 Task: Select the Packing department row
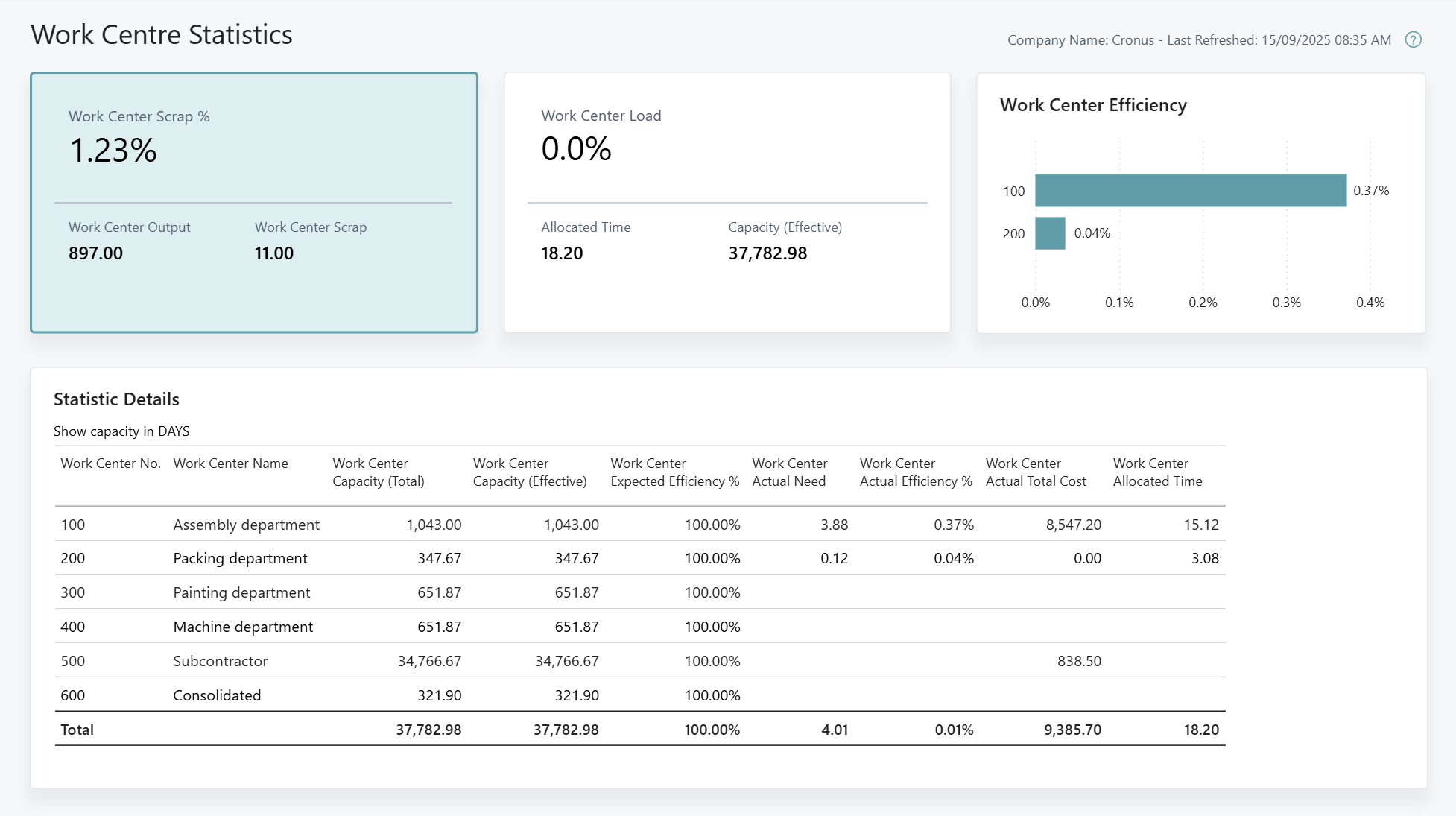(x=240, y=558)
